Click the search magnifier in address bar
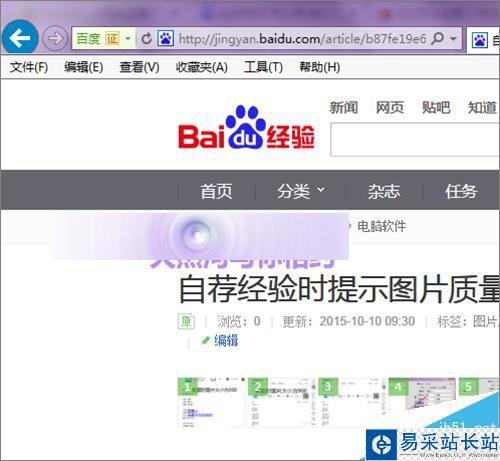500x461 pixels. [438, 38]
